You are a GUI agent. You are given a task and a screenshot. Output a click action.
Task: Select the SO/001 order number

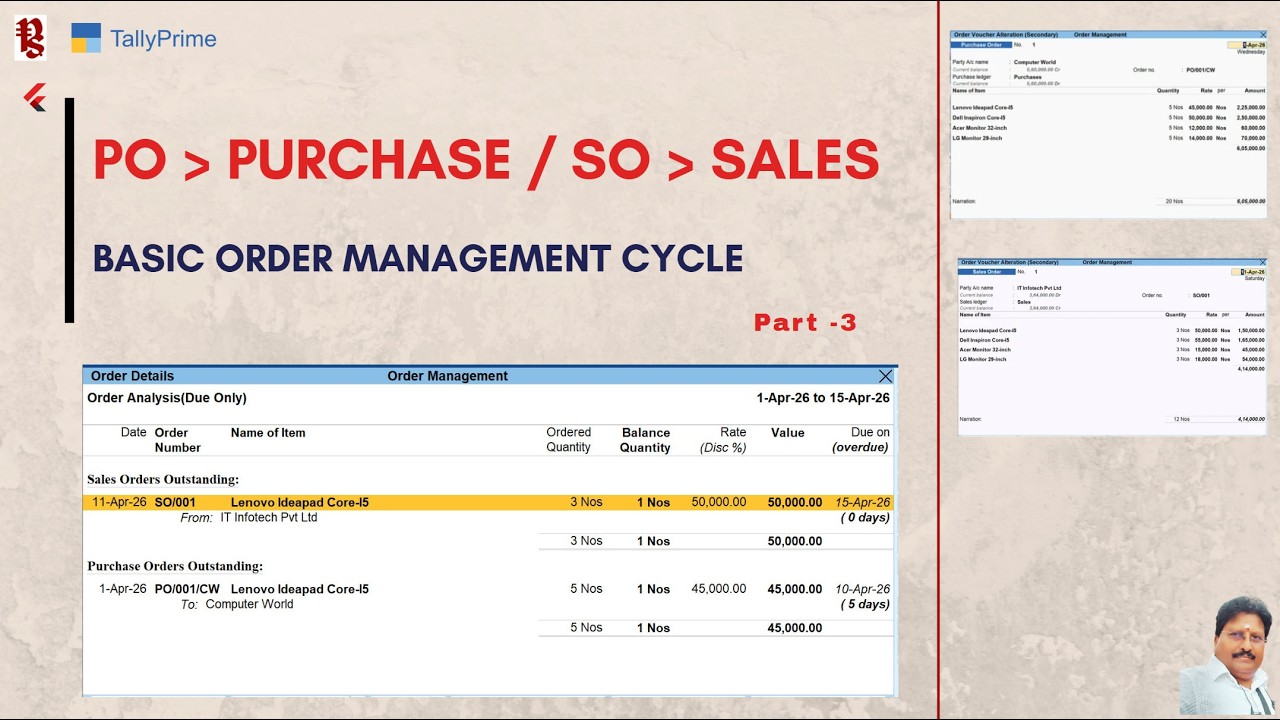[175, 502]
